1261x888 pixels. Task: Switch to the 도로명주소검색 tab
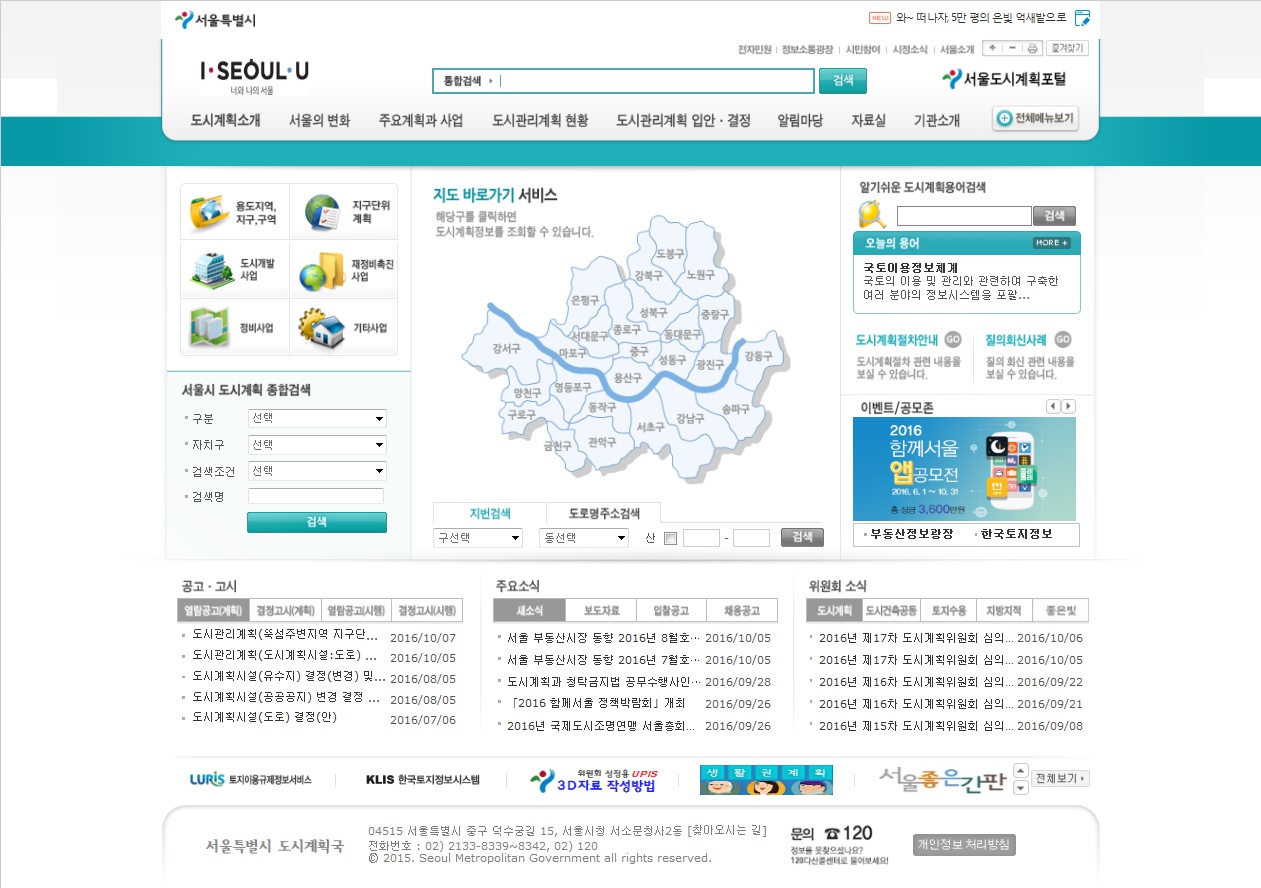click(x=603, y=513)
